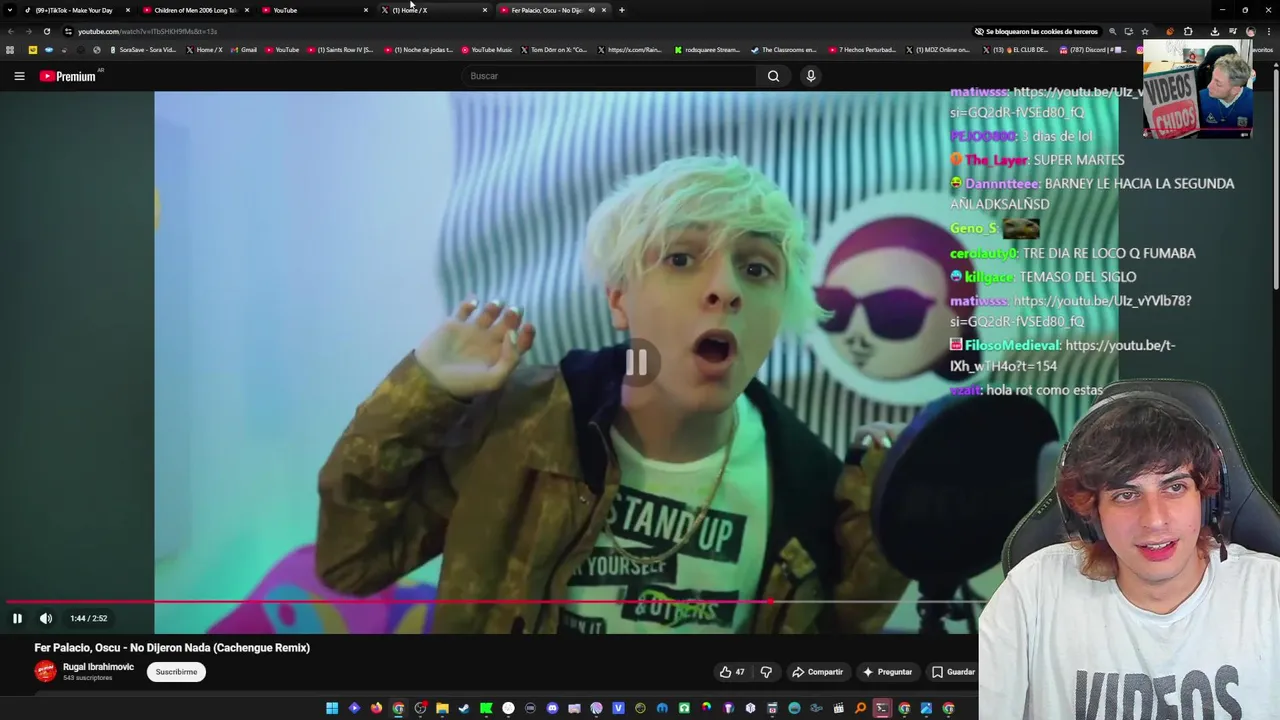
Task: Open Saints Row IV bookmark
Action: [341, 50]
